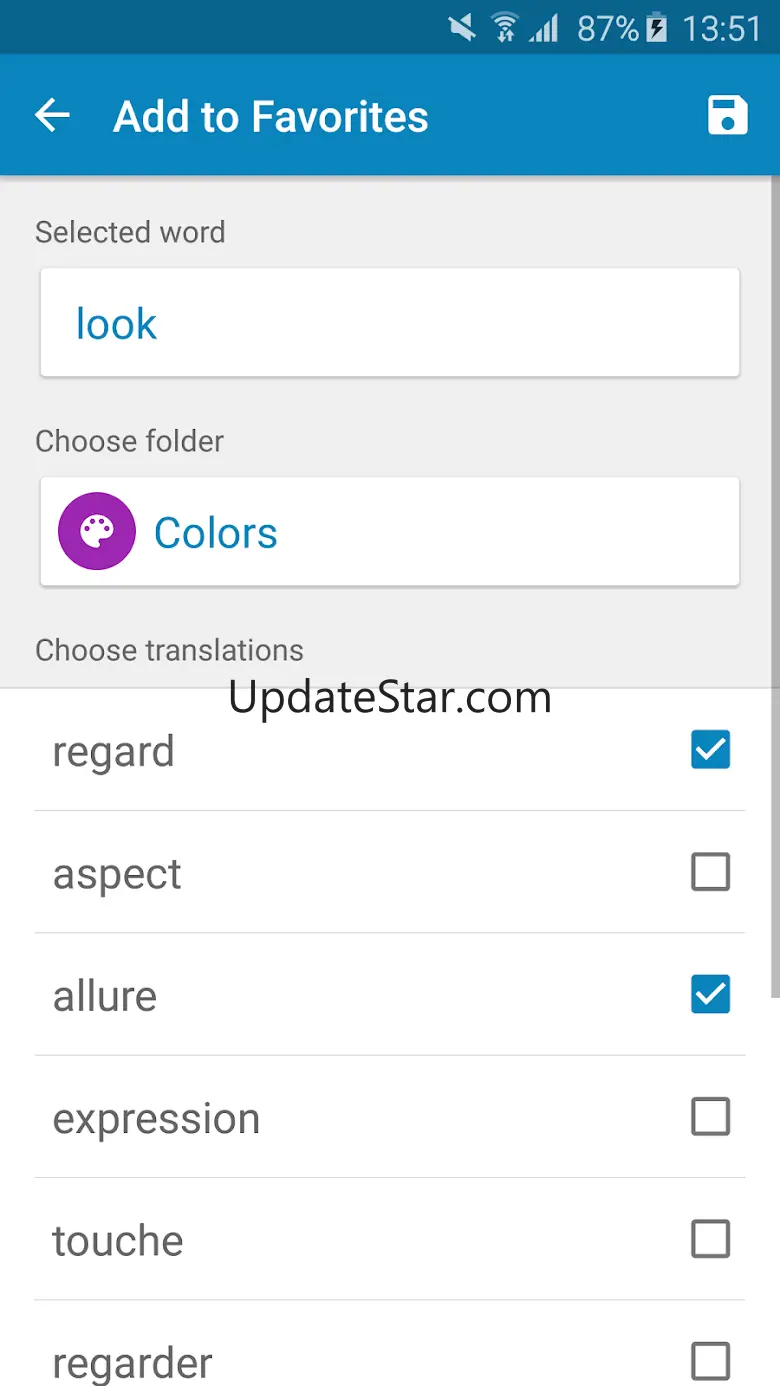780x1386 pixels.
Task: Check the aspect translation checkbox
Action: 710,872
